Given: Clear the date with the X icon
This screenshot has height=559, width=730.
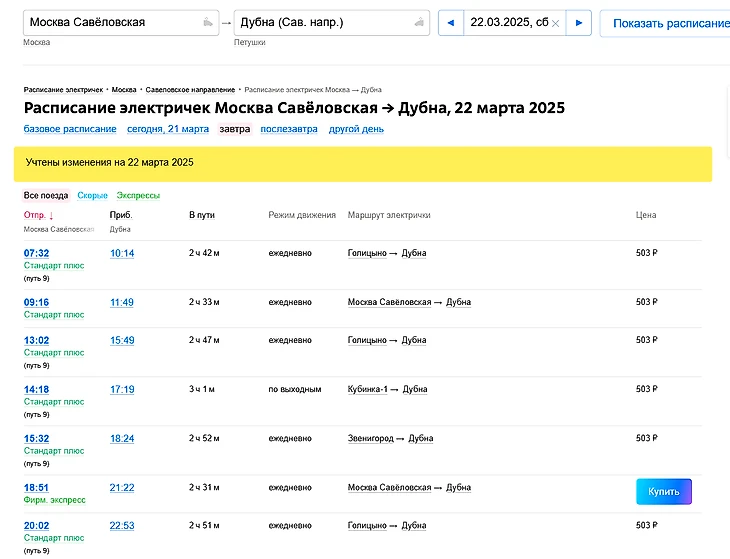Looking at the screenshot, I should click(556, 23).
